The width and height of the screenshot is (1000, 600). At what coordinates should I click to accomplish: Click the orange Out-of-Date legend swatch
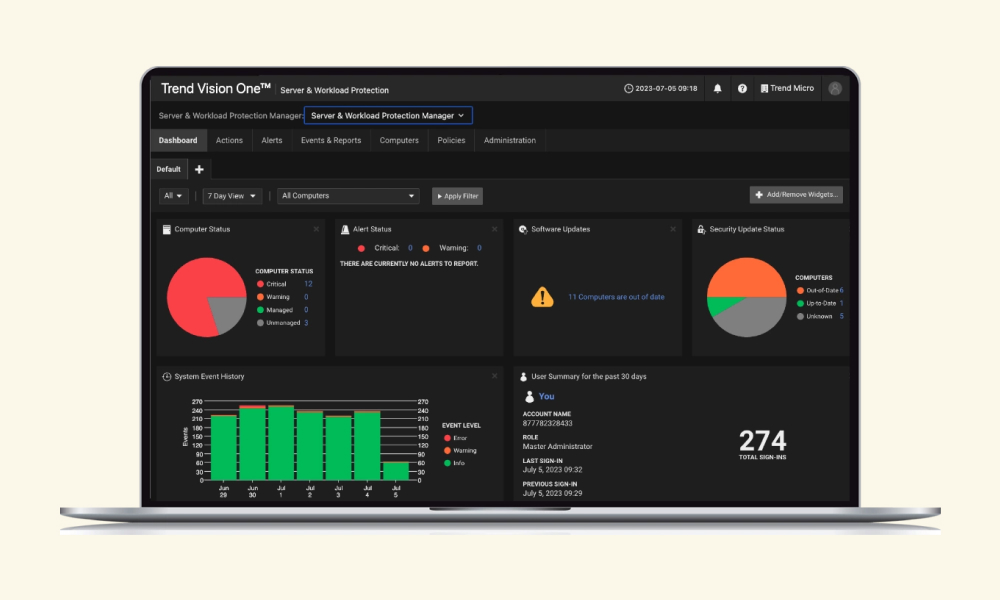coord(800,290)
